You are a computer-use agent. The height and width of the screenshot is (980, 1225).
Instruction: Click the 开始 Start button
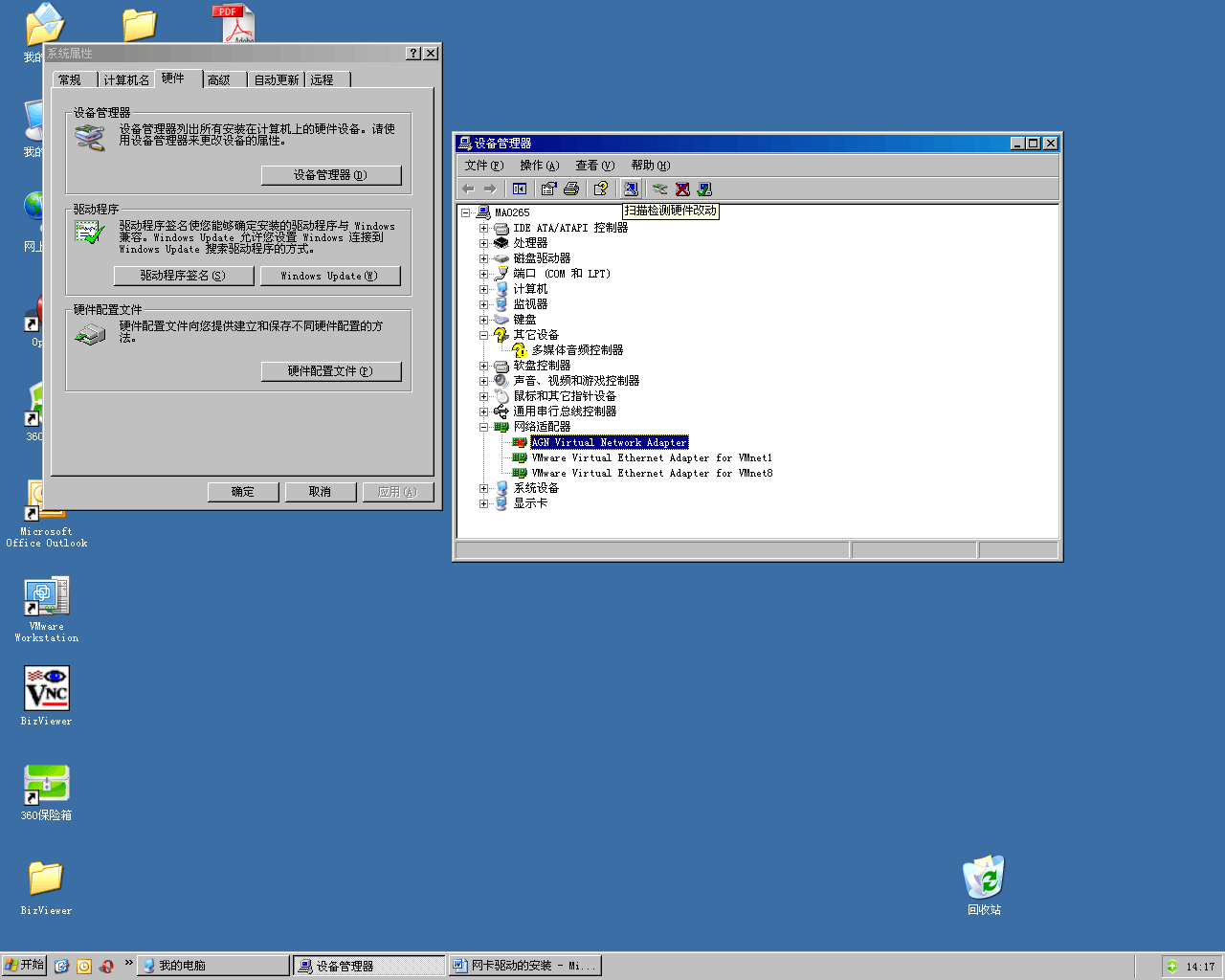[24, 966]
